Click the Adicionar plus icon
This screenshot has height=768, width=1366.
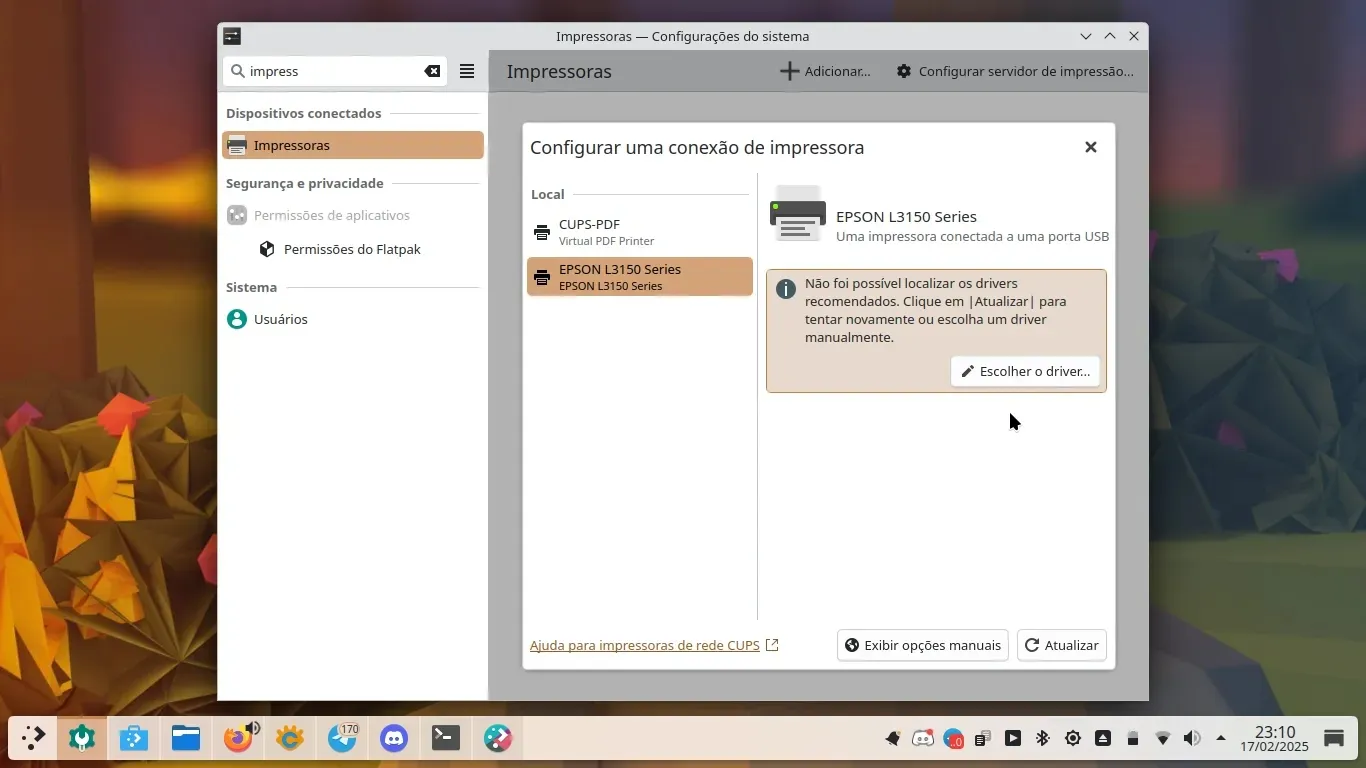(x=790, y=71)
